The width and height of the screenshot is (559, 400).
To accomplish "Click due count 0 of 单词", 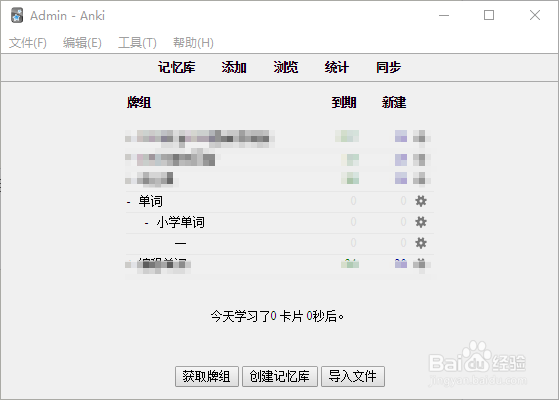I will (x=353, y=201).
